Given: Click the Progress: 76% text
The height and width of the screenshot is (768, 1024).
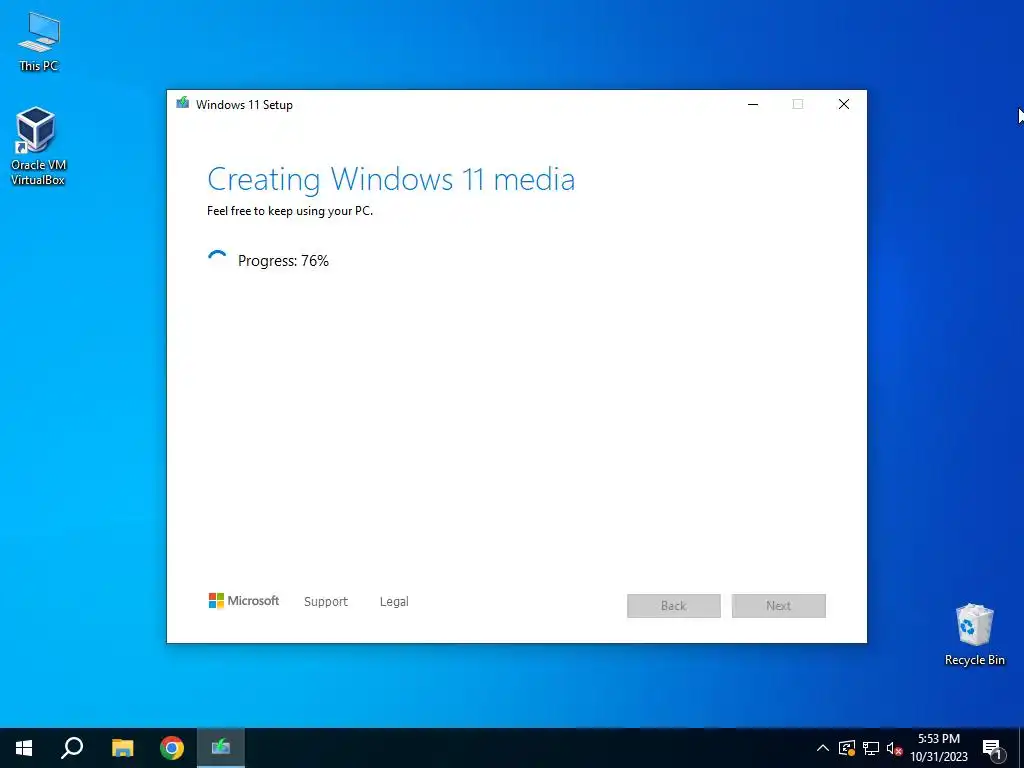Looking at the screenshot, I should [x=283, y=261].
